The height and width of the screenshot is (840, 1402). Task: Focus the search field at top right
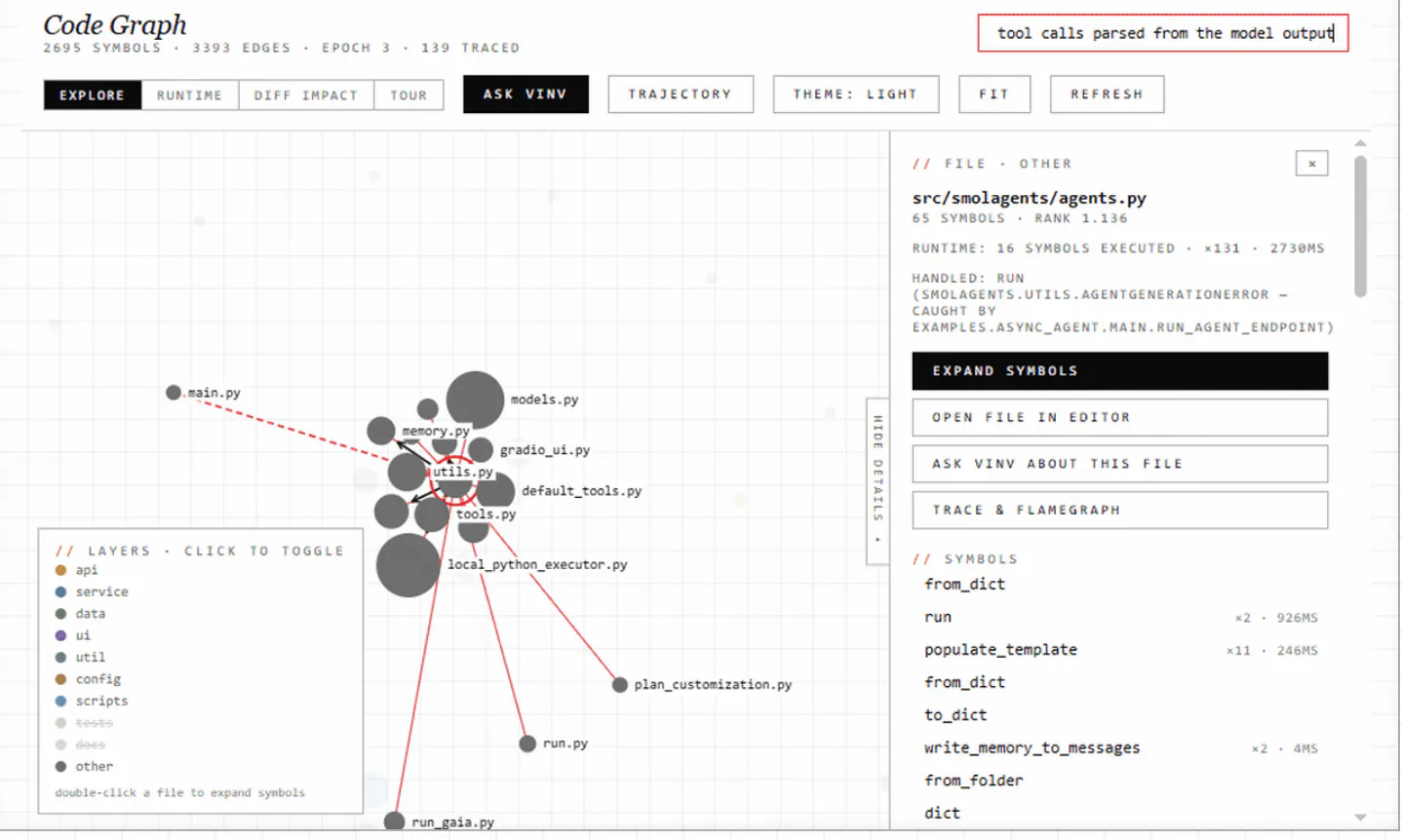coord(1163,33)
